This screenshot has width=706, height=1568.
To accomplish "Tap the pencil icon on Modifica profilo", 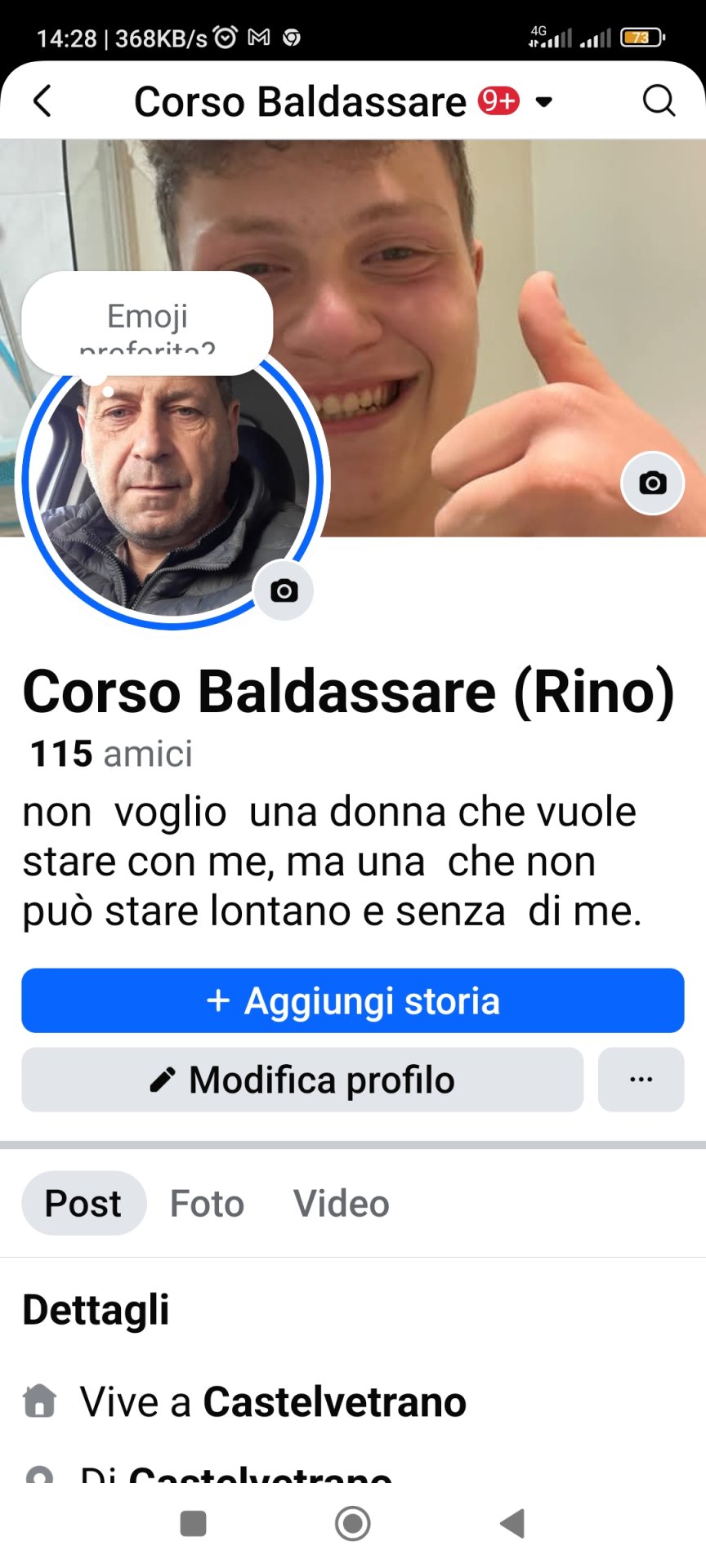I will 162,1080.
